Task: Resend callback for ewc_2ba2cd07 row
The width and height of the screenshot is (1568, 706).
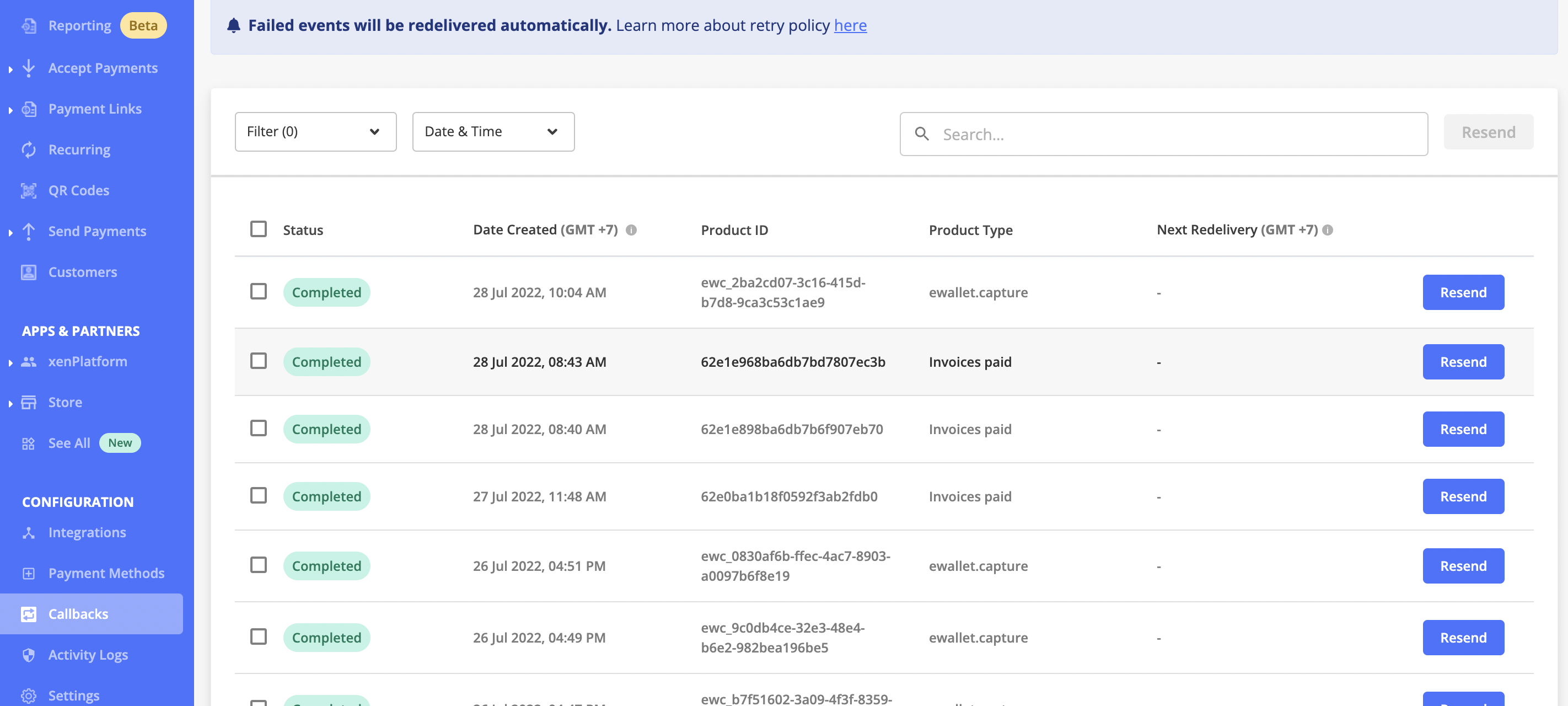Action: point(1463,292)
